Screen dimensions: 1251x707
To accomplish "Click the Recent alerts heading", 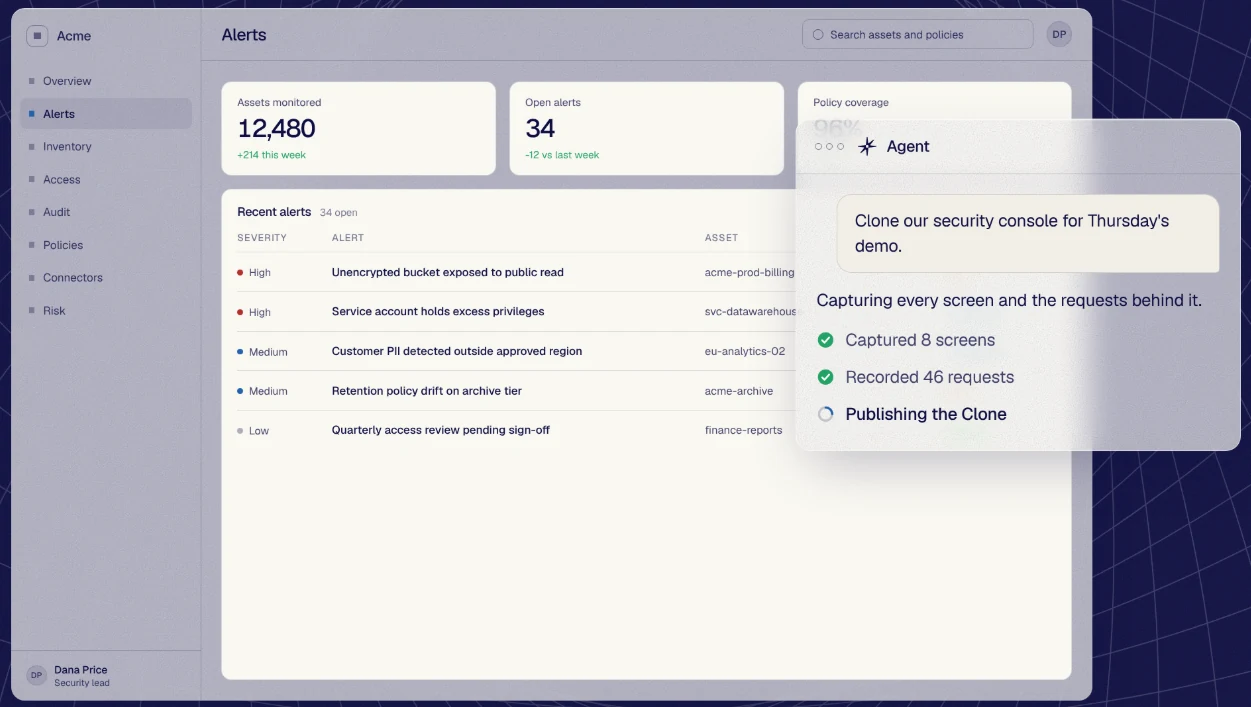I will click(x=274, y=212).
